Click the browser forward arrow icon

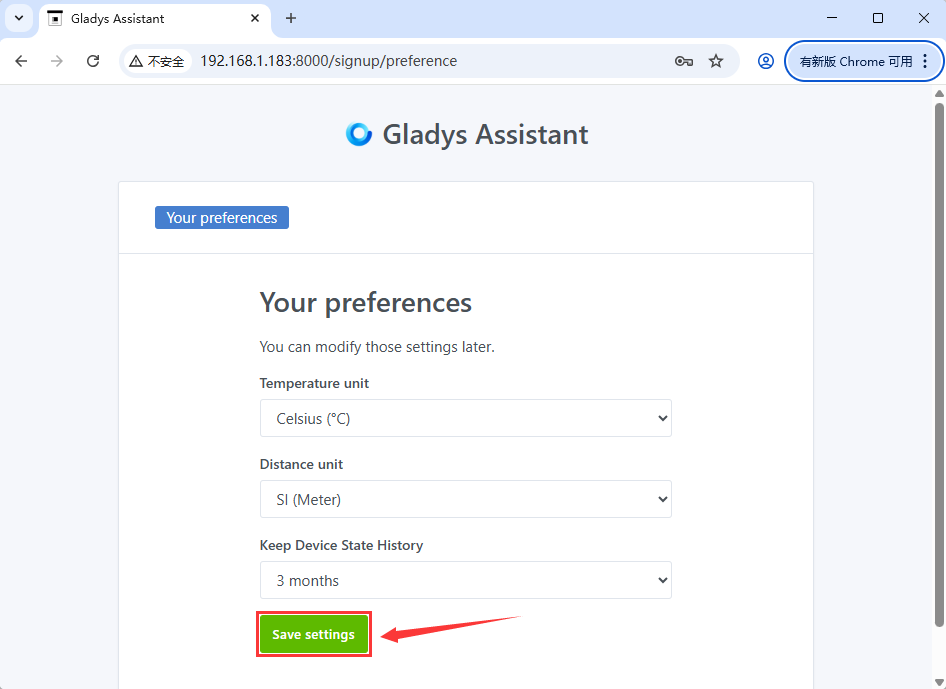coord(57,61)
